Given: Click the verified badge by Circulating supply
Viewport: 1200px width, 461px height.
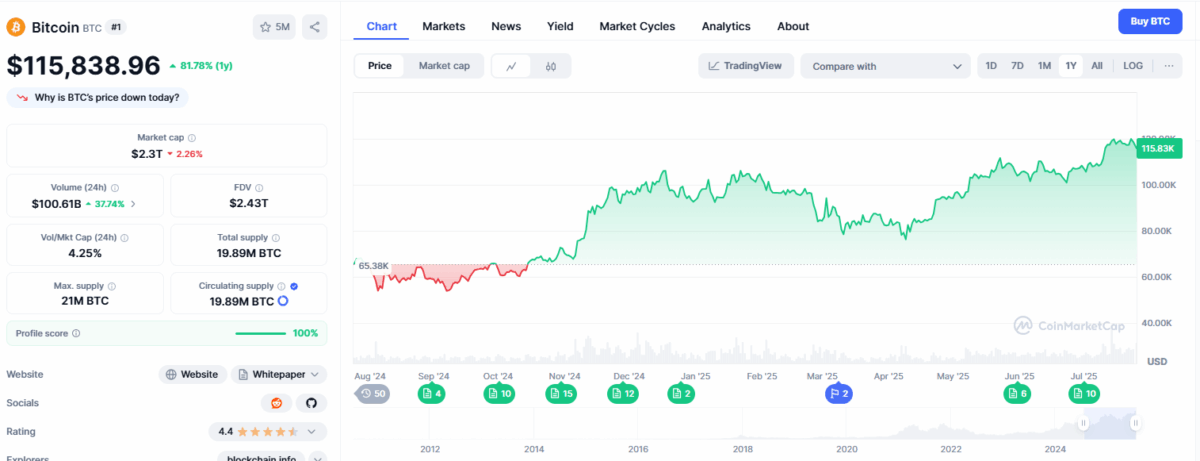Looking at the screenshot, I should [294, 286].
